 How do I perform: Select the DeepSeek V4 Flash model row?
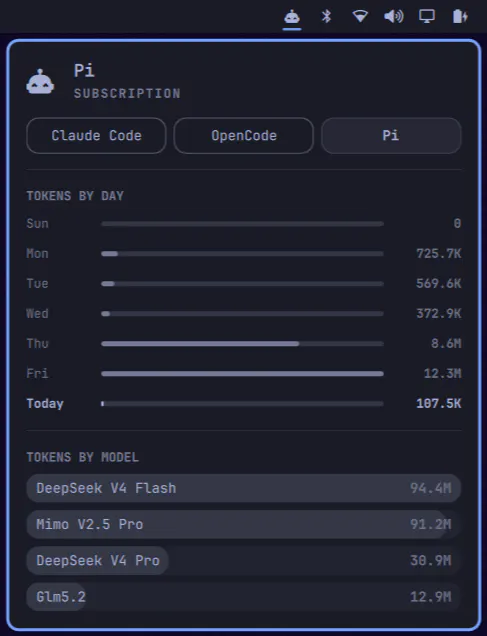click(x=244, y=488)
